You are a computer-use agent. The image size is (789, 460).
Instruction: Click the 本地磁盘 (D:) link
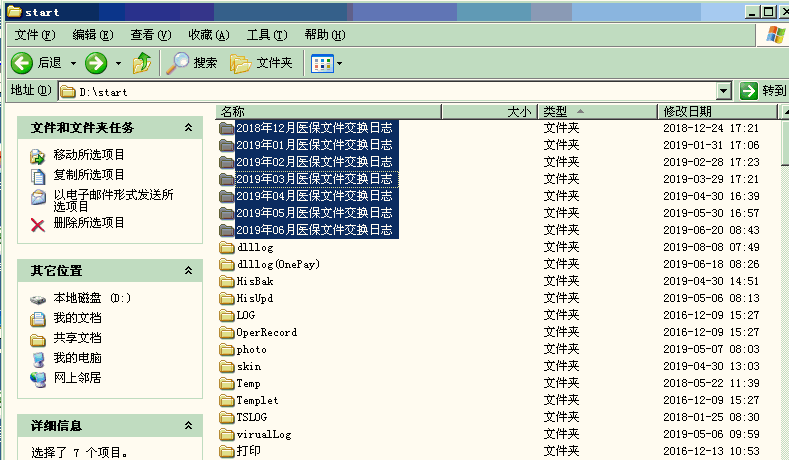pyautogui.click(x=92, y=298)
